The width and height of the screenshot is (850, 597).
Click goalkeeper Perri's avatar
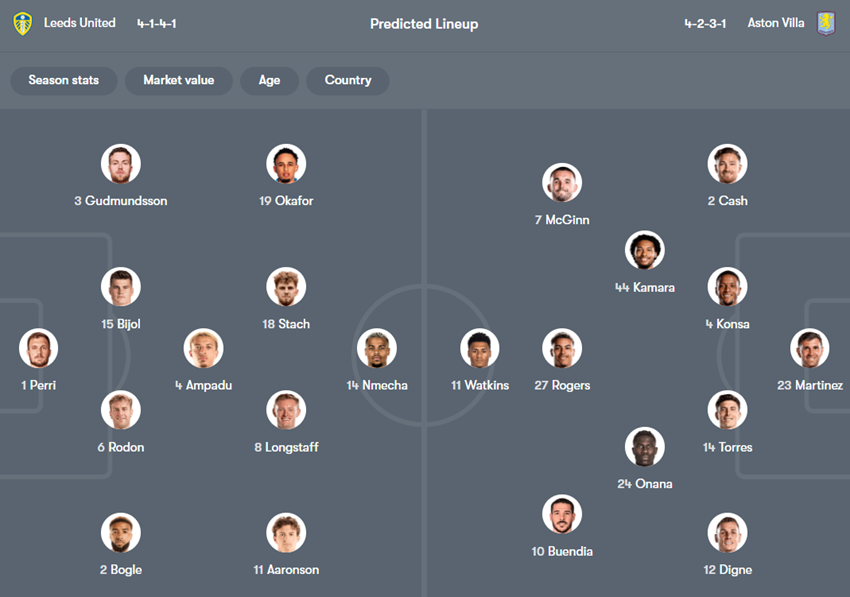[x=39, y=348]
